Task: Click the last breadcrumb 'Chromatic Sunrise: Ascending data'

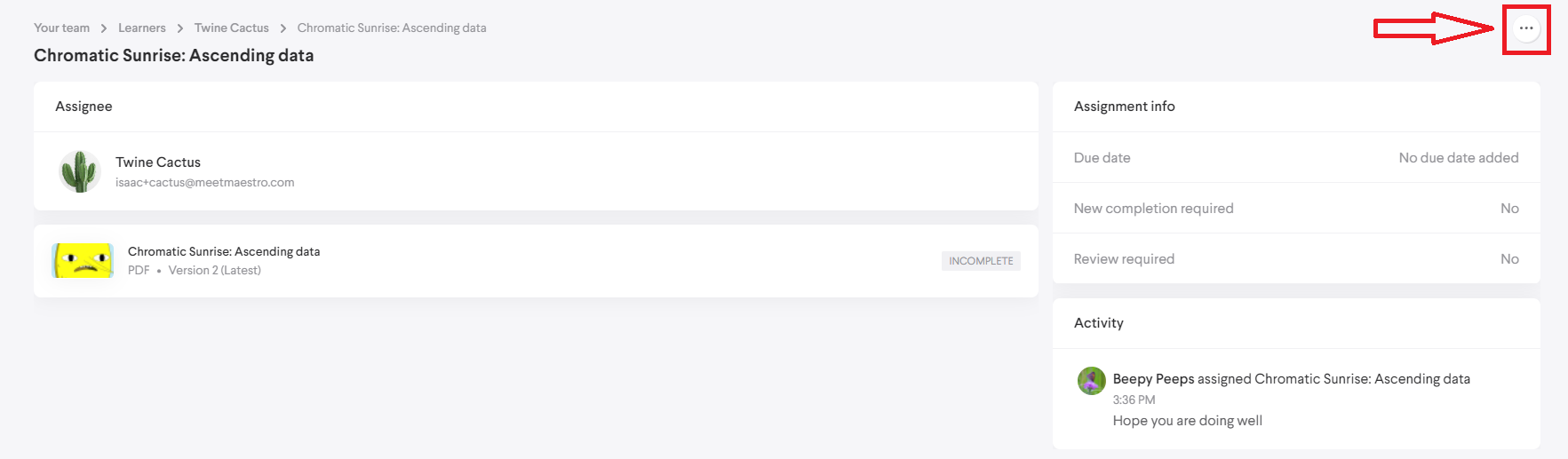Action: click(x=392, y=28)
